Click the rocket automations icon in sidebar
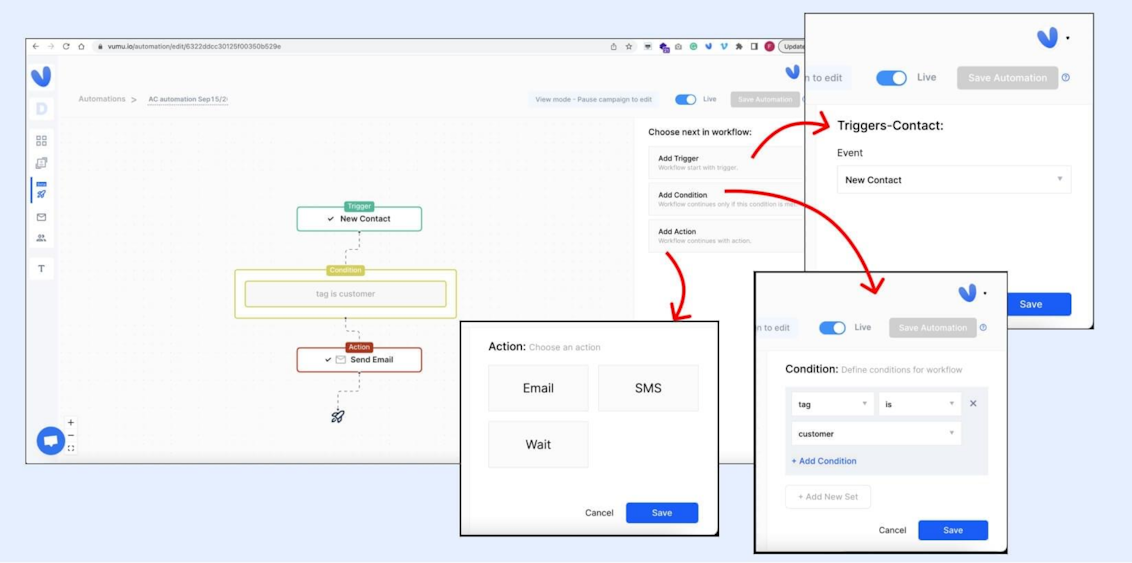This screenshot has height=563, width=1132. point(41,193)
